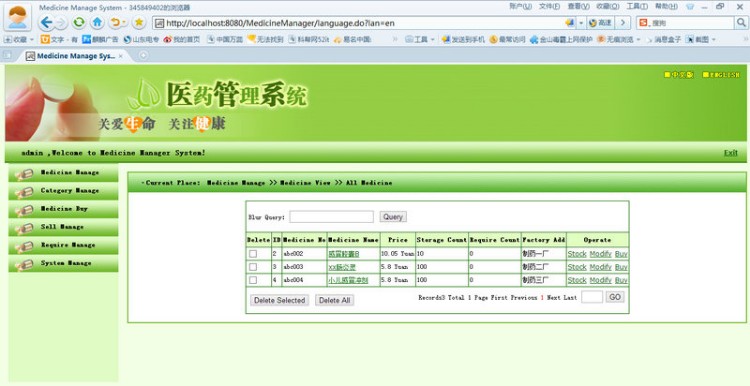Click the skin shirt icon in title bar
The height and width of the screenshot is (386, 750).
click(x=690, y=7)
